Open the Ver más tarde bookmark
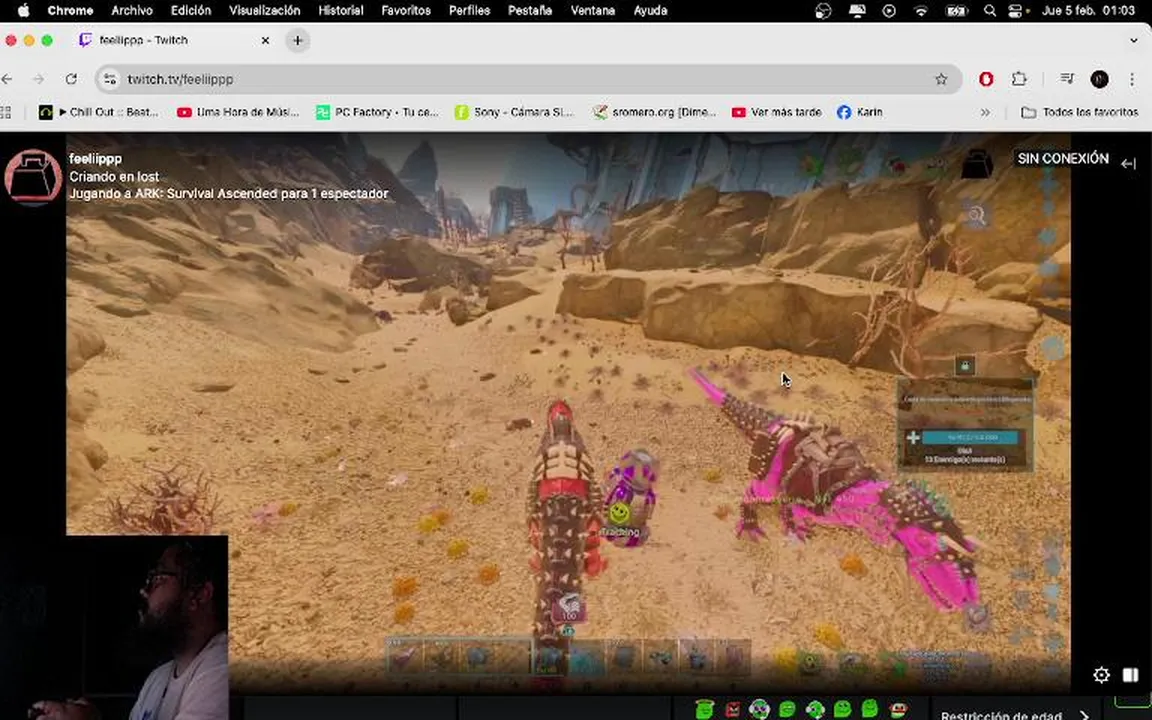This screenshot has height=720, width=1152. (x=777, y=112)
